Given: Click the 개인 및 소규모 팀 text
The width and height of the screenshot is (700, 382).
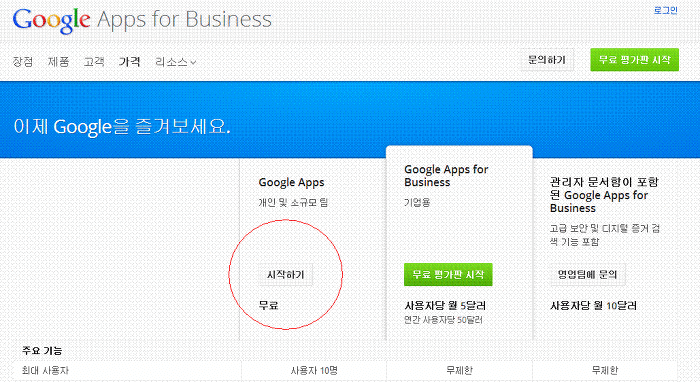Looking at the screenshot, I should (x=293, y=203).
